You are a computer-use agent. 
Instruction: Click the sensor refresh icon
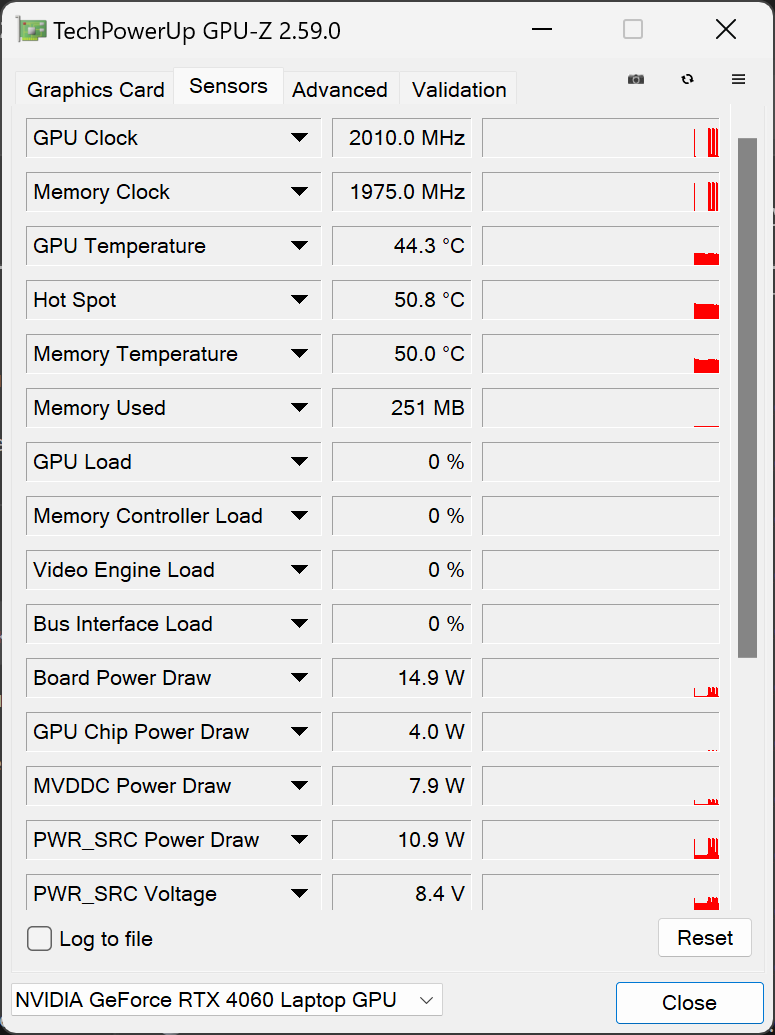point(688,79)
